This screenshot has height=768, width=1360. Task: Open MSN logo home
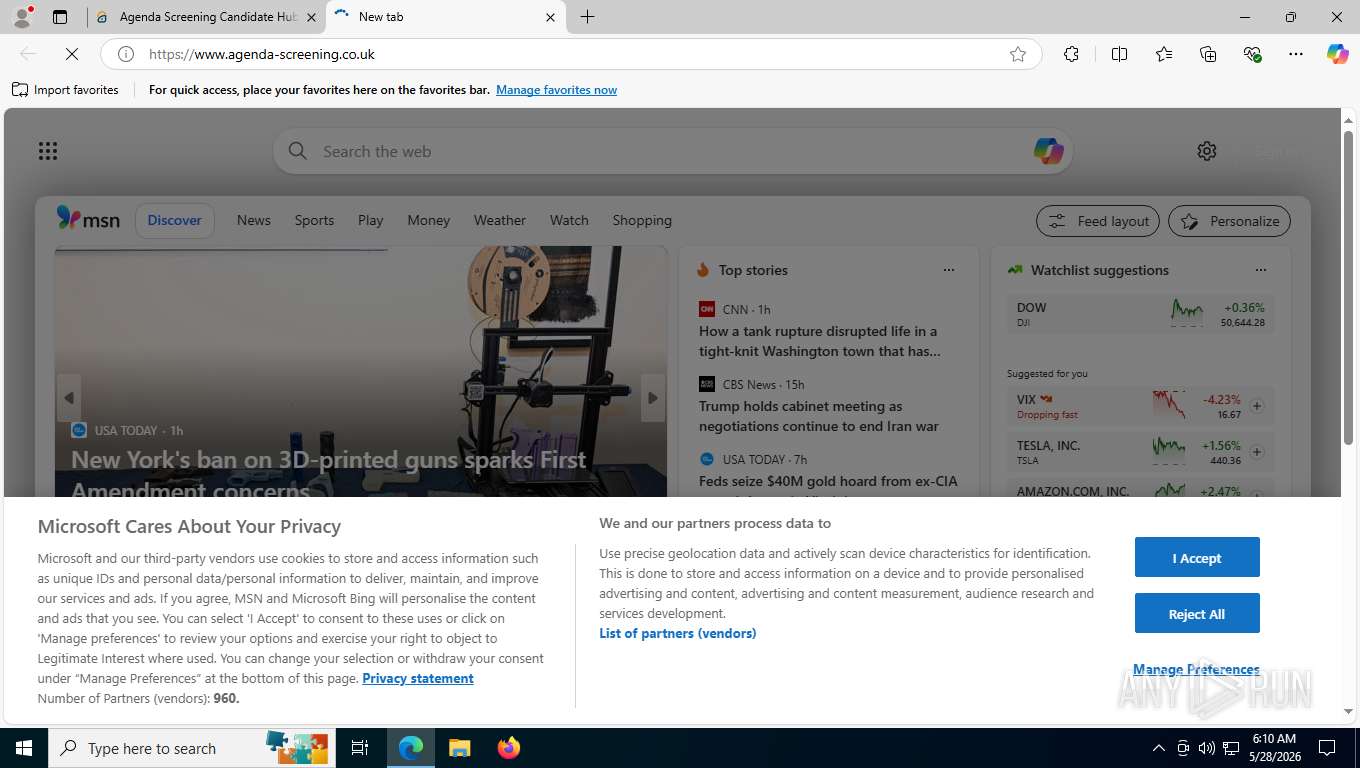click(x=88, y=219)
